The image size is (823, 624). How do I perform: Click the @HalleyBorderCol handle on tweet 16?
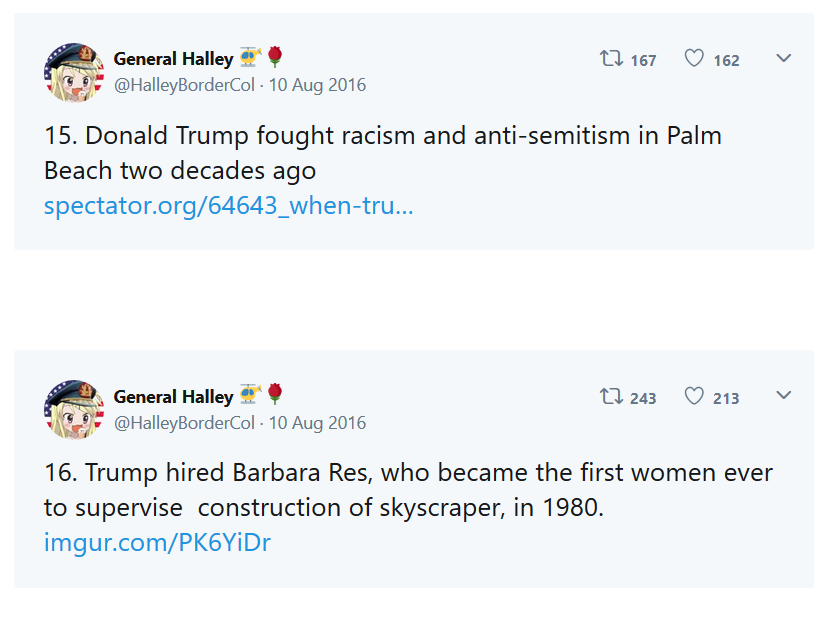click(x=184, y=423)
